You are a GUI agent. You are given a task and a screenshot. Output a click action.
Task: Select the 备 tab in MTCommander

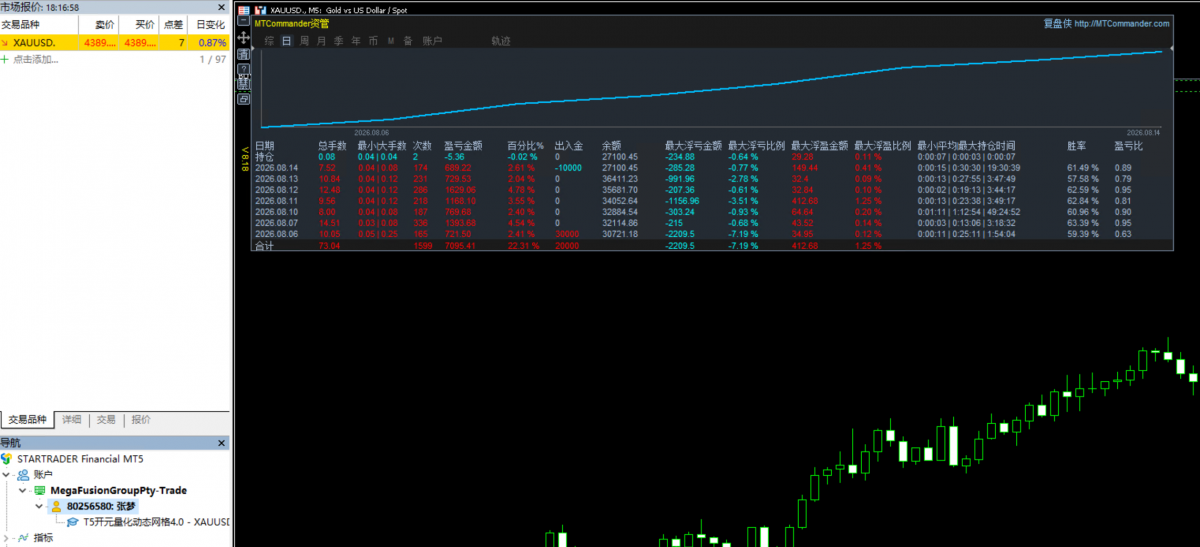pyautogui.click(x=408, y=41)
